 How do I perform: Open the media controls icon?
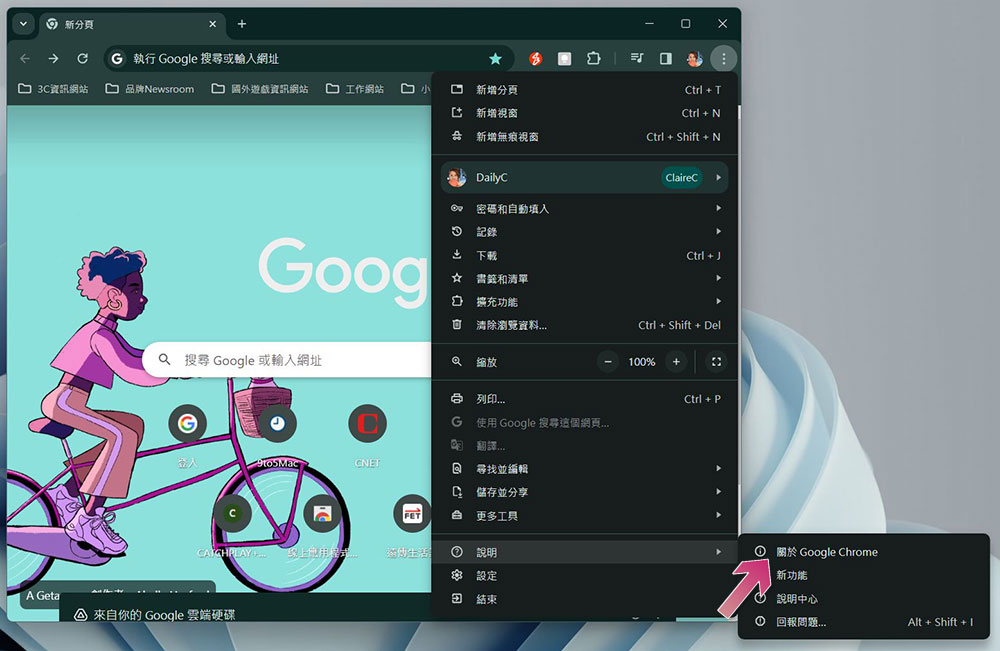pos(637,58)
